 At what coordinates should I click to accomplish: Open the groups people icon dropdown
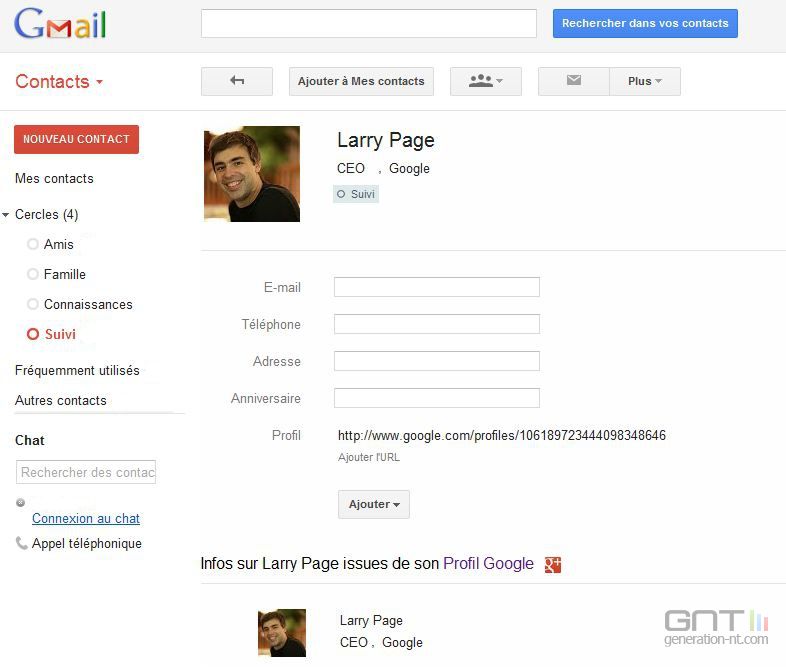click(485, 81)
